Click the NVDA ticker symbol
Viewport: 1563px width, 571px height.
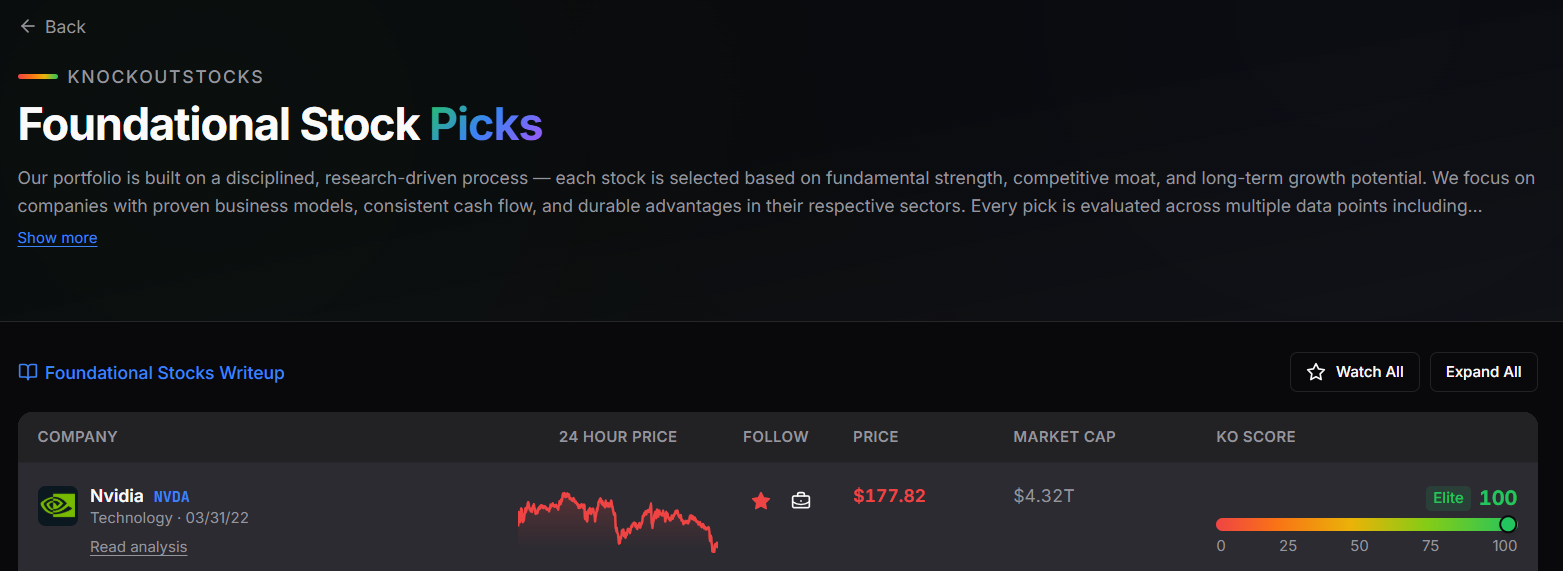tap(171, 497)
